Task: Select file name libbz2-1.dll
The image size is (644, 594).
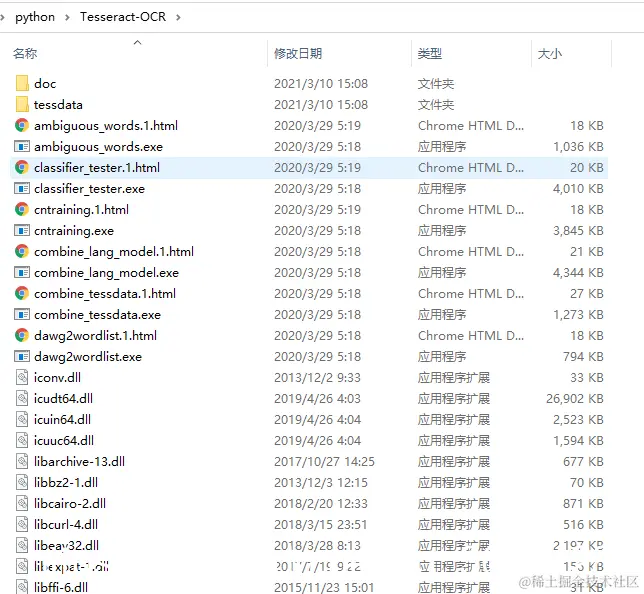Action: coord(66,482)
